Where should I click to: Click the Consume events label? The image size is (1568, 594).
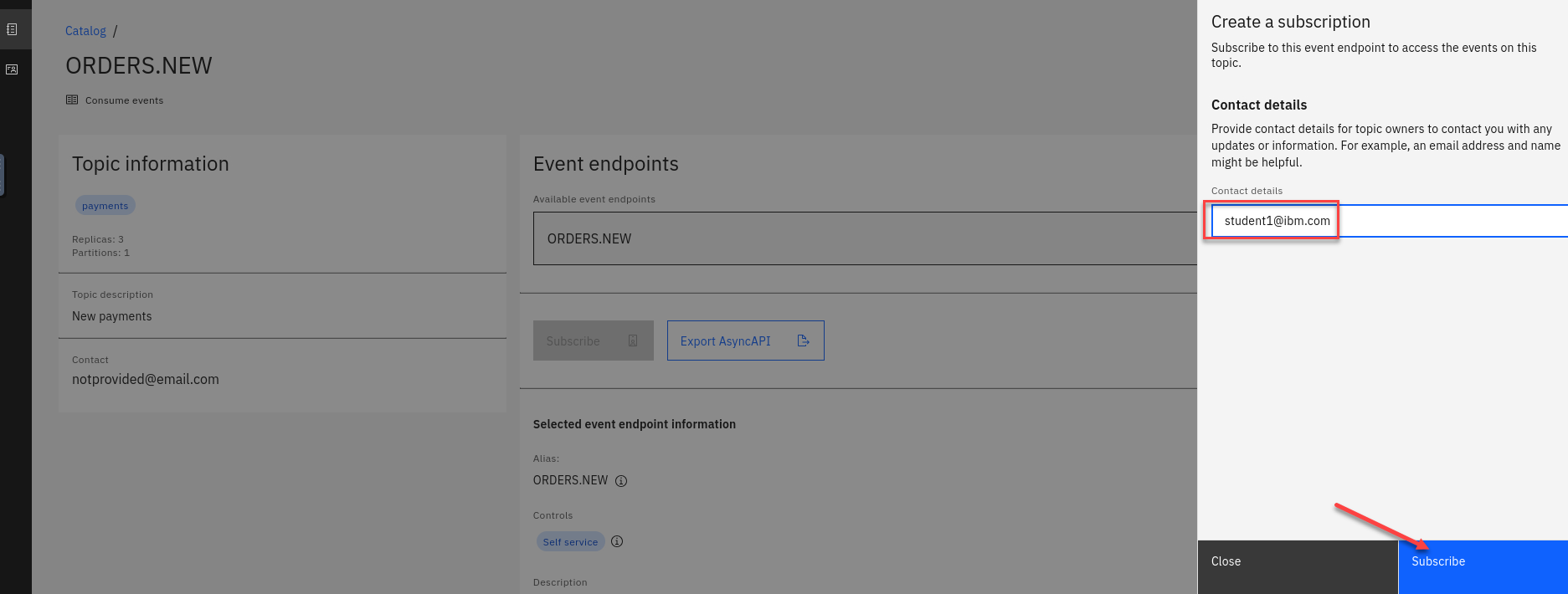pos(124,100)
